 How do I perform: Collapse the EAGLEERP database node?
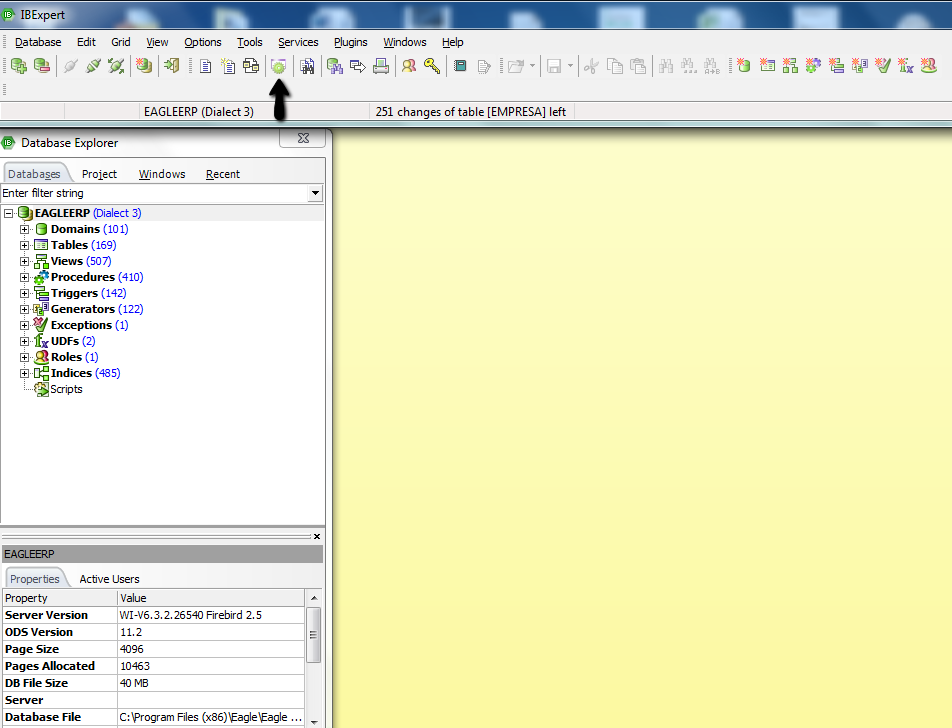point(8,213)
